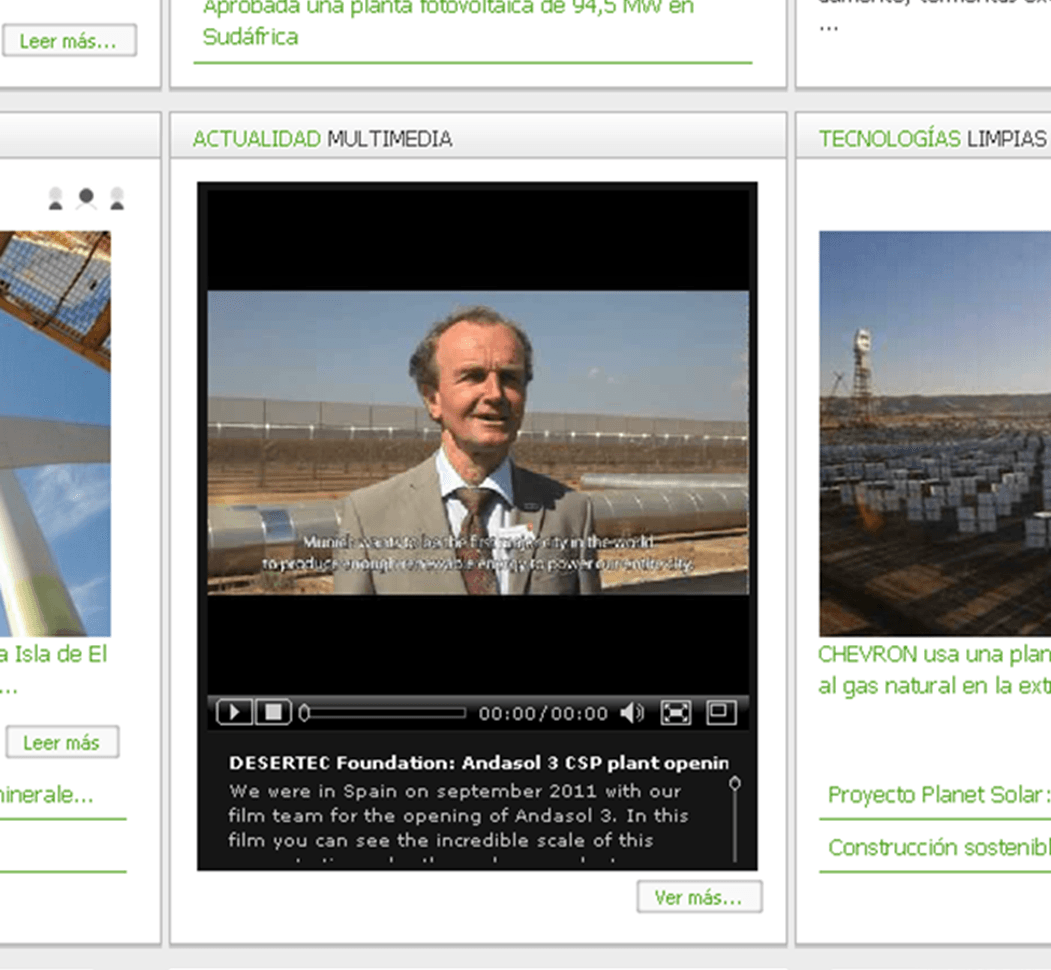Open the CHEVRON article link
This screenshot has height=970, width=1051.
tap(934, 670)
